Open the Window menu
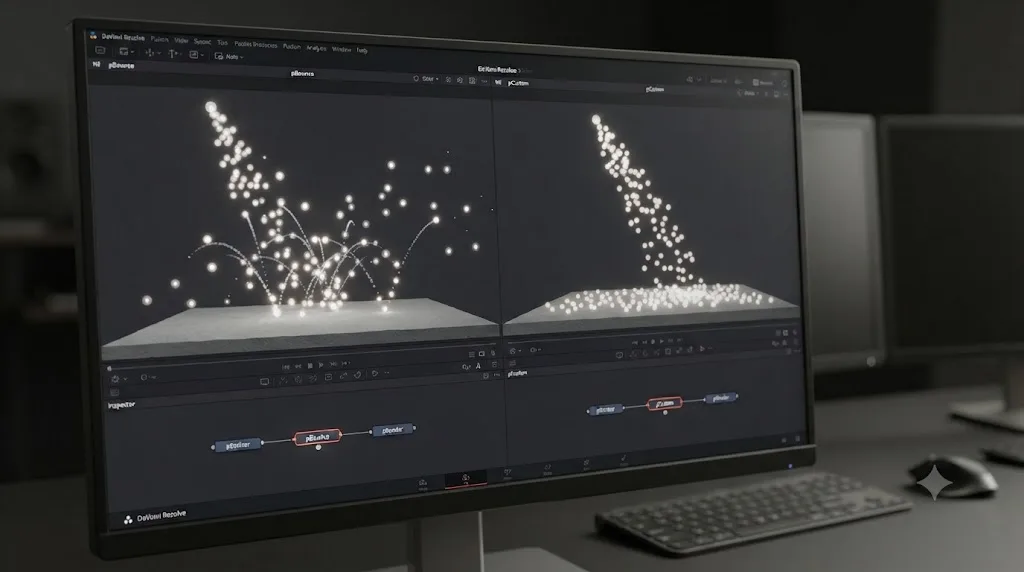 (x=342, y=49)
